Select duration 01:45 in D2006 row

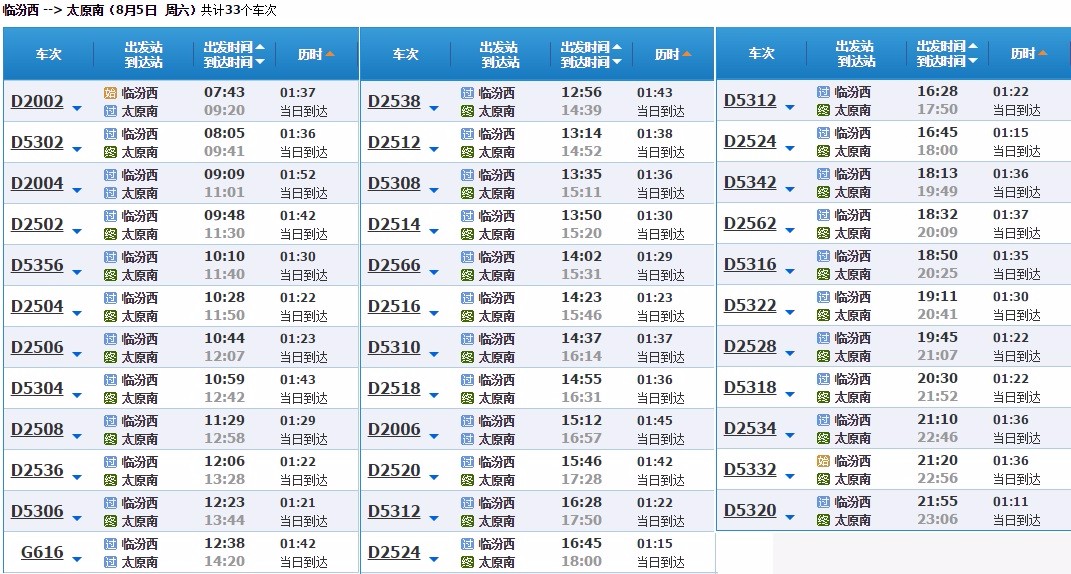(x=655, y=420)
